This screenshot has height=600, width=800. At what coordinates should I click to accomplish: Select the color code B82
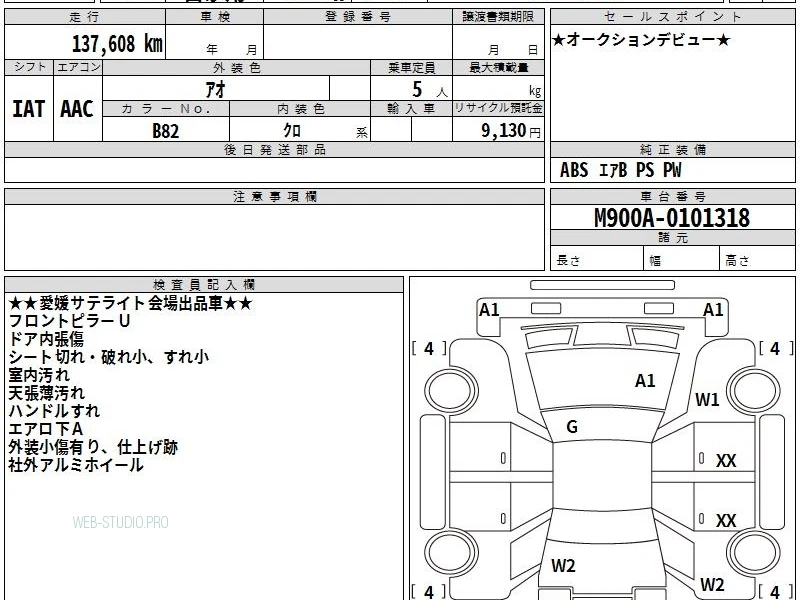pyautogui.click(x=166, y=131)
